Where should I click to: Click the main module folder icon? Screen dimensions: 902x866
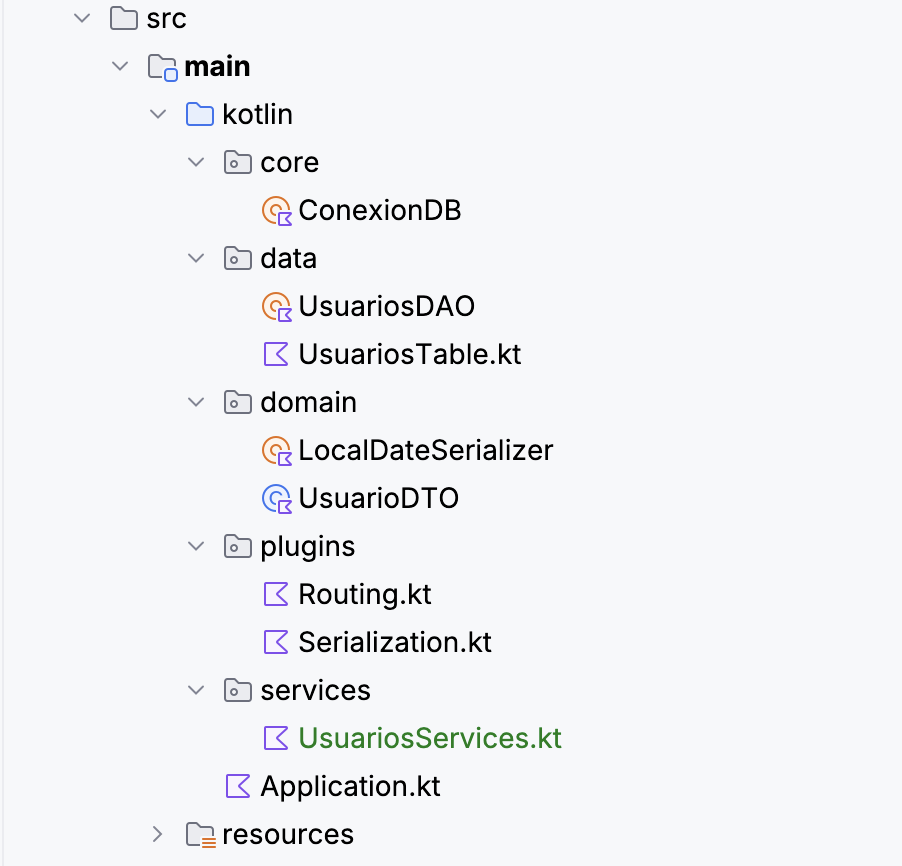(x=162, y=67)
